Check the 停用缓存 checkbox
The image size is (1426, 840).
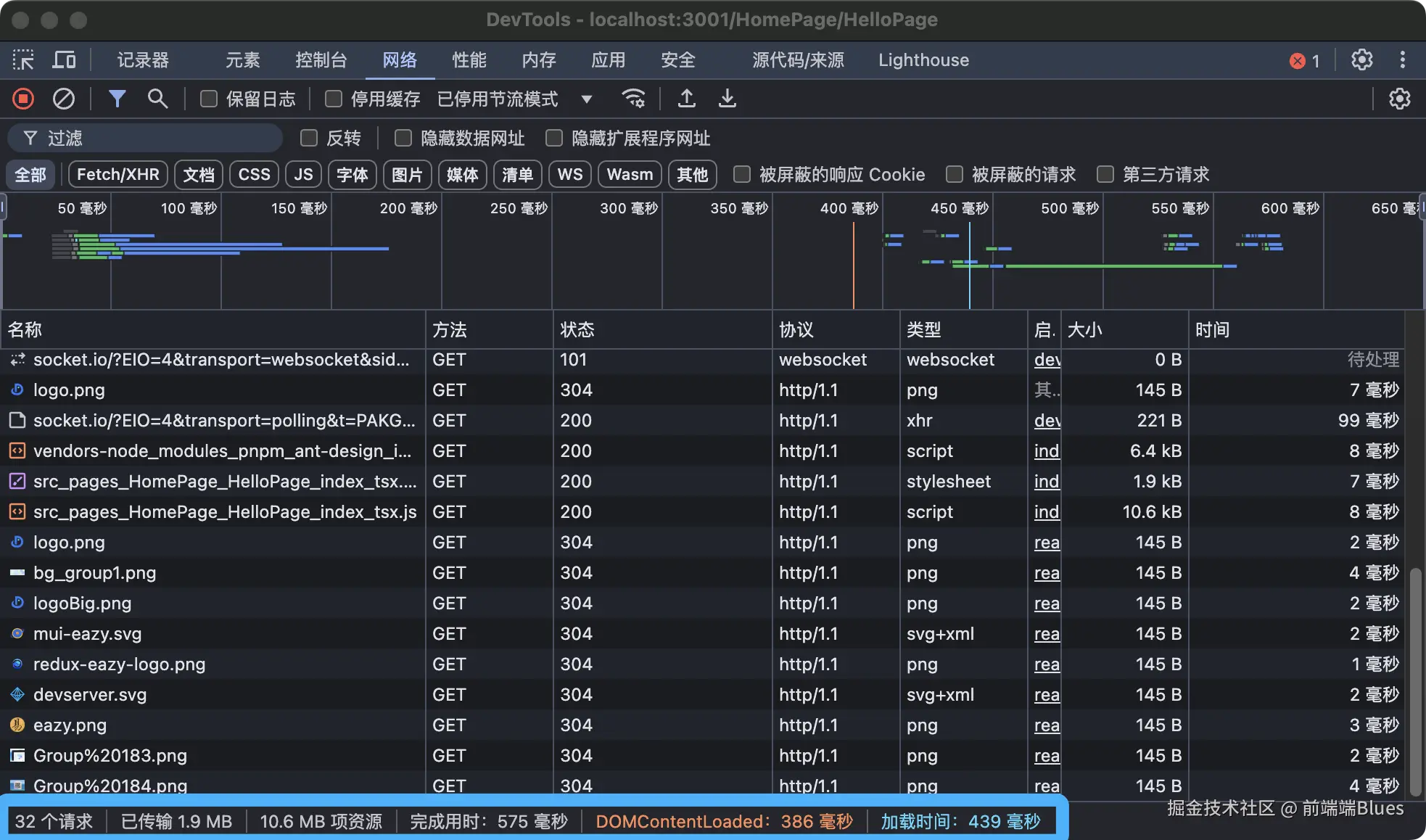334,99
